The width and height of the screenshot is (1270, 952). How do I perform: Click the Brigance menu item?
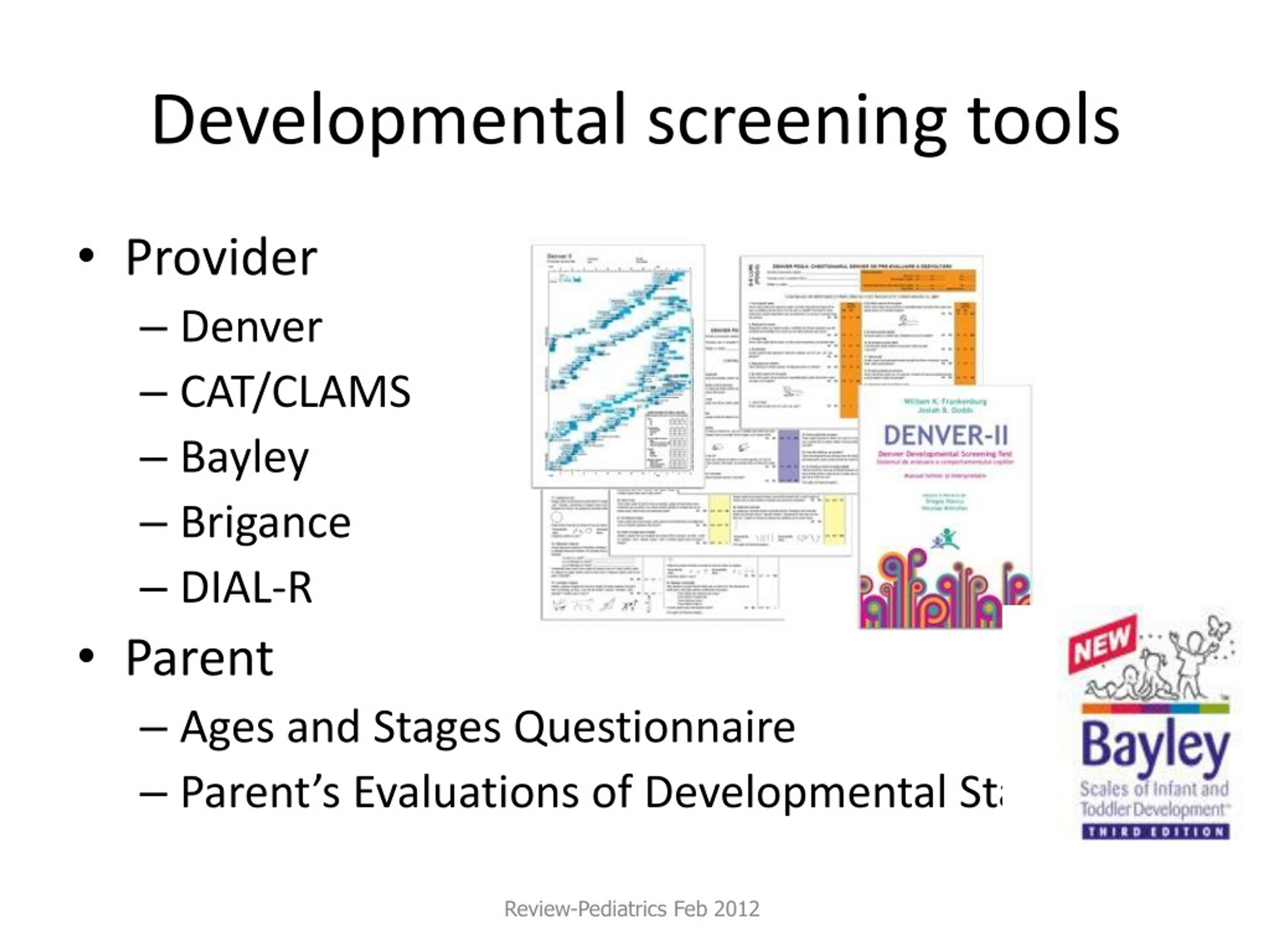coord(267,522)
